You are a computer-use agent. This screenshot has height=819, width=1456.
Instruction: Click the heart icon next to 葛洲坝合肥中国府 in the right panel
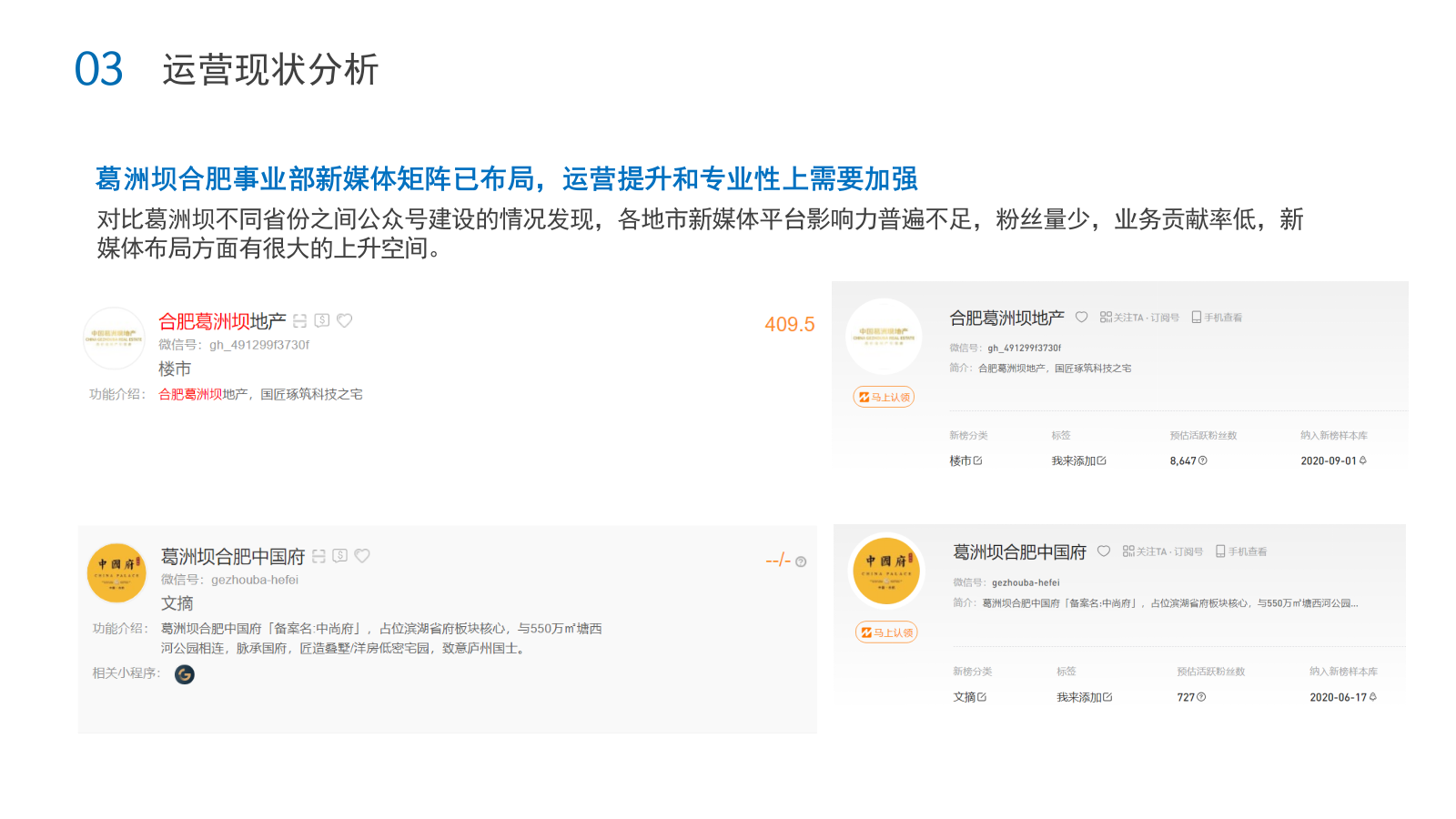coord(1104,551)
